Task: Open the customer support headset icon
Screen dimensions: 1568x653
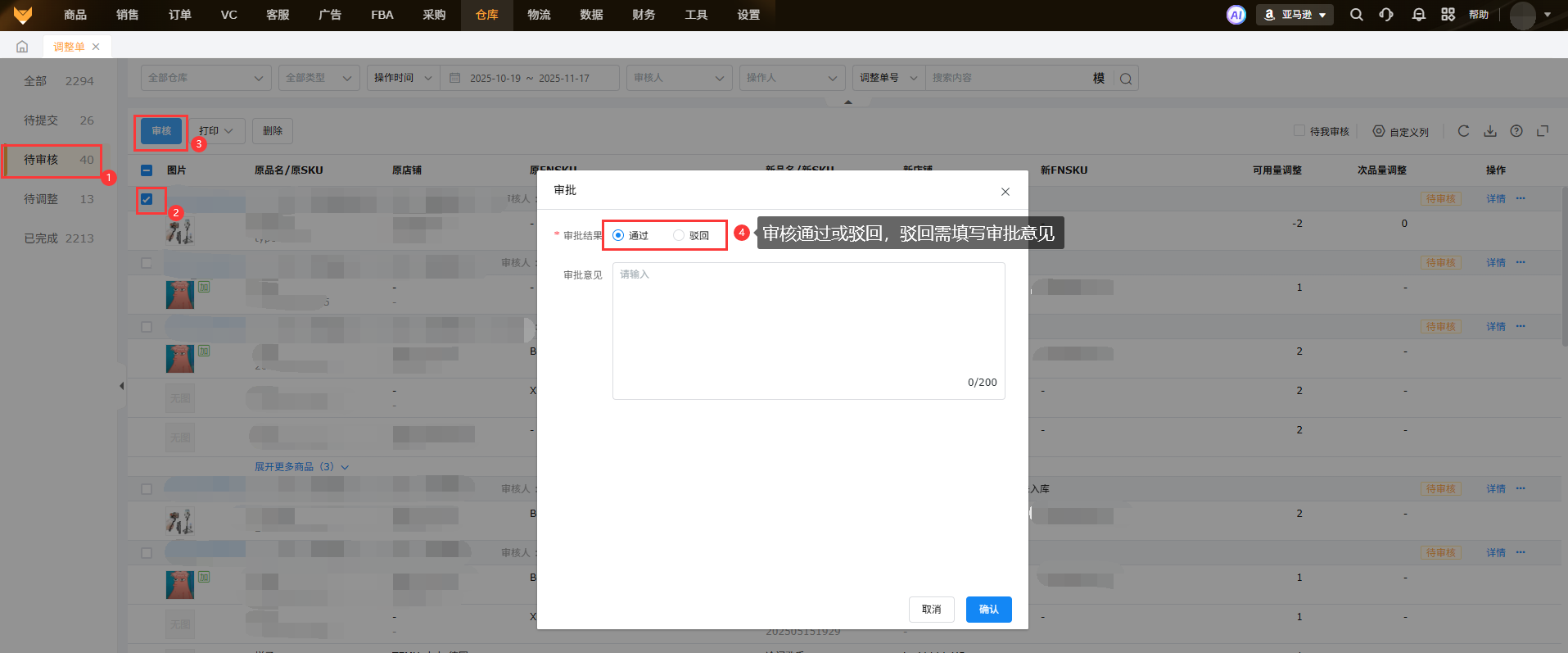Action: [1386, 15]
